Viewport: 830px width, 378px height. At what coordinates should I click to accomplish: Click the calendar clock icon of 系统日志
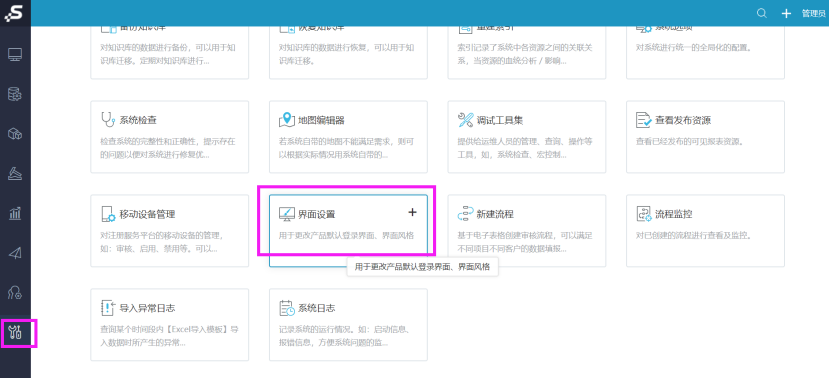pyautogui.click(x=286, y=308)
